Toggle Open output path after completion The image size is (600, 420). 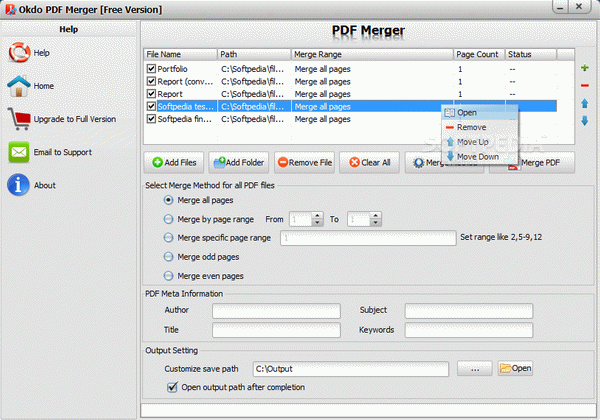[x=172, y=387]
